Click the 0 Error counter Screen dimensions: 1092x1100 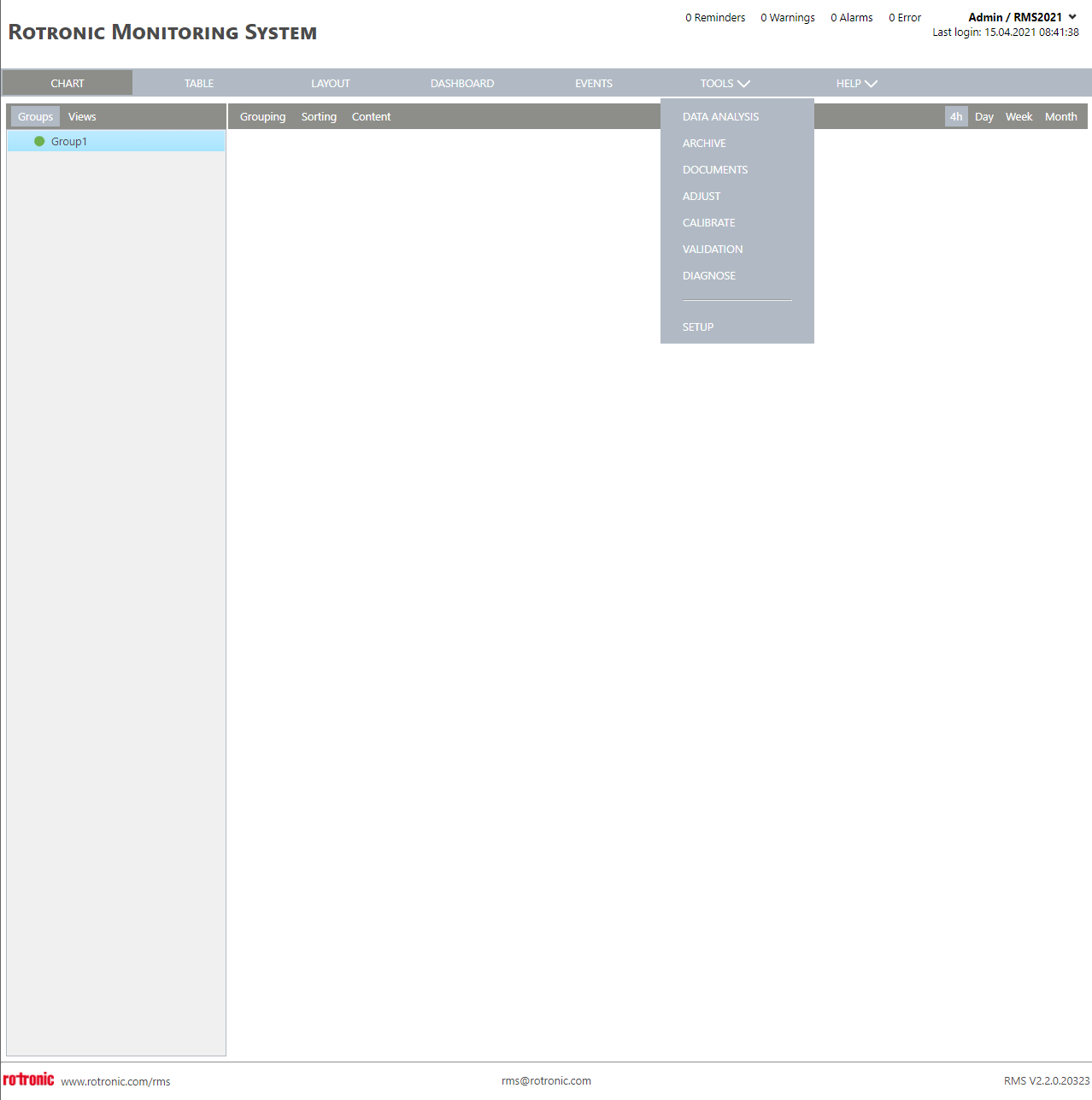point(905,17)
